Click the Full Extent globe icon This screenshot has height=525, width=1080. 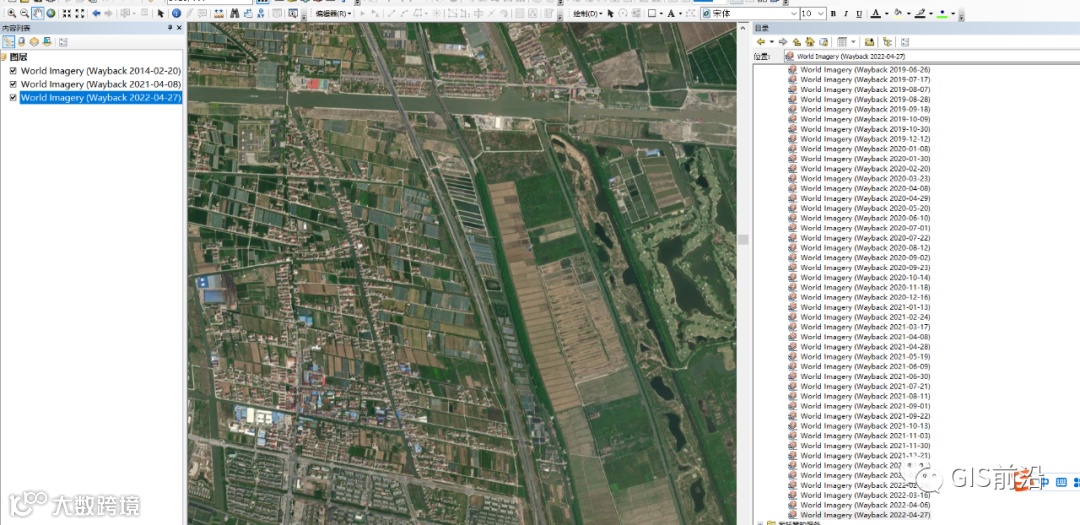(x=50, y=13)
